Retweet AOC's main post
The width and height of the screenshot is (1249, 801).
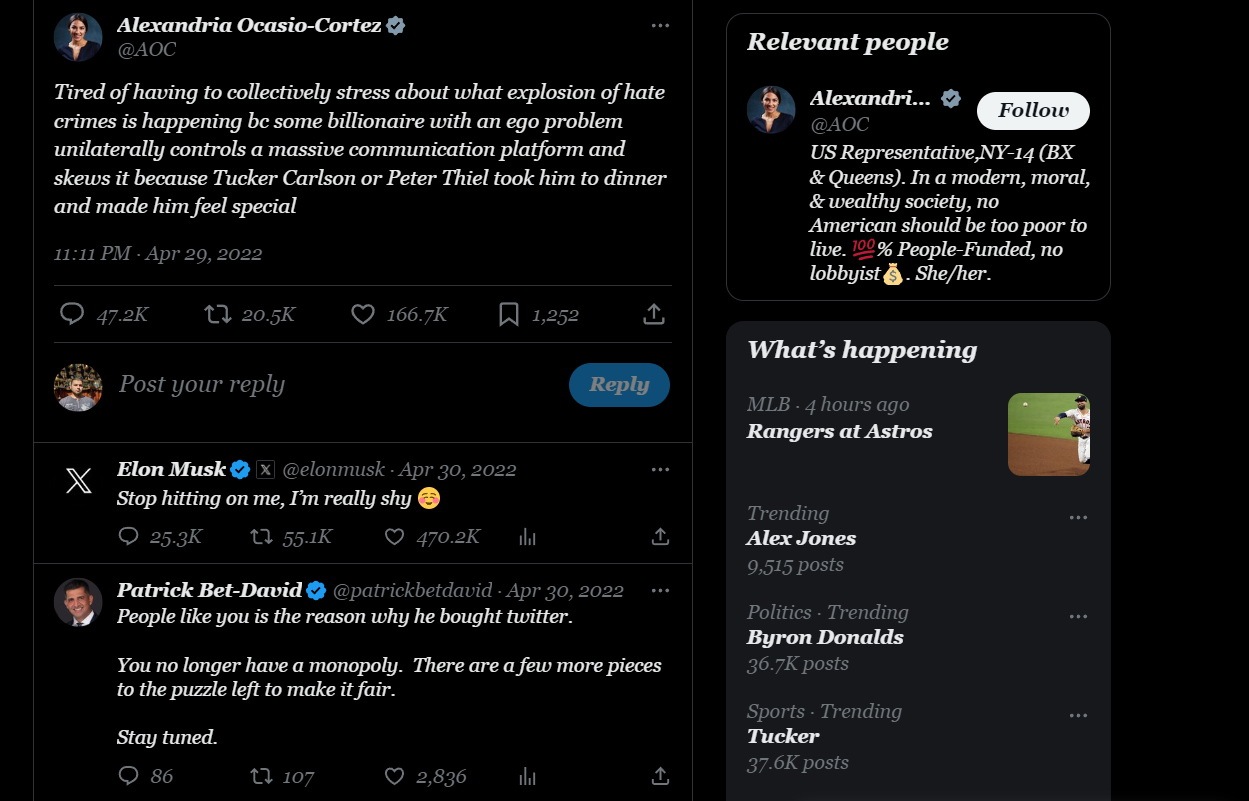click(x=217, y=315)
